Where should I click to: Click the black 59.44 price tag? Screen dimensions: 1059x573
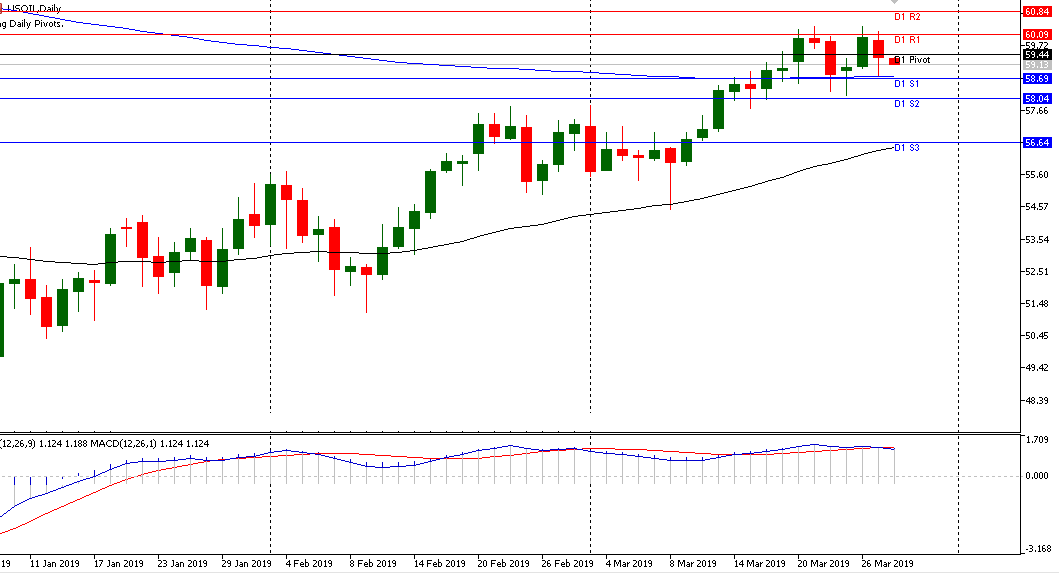[x=1036, y=55]
